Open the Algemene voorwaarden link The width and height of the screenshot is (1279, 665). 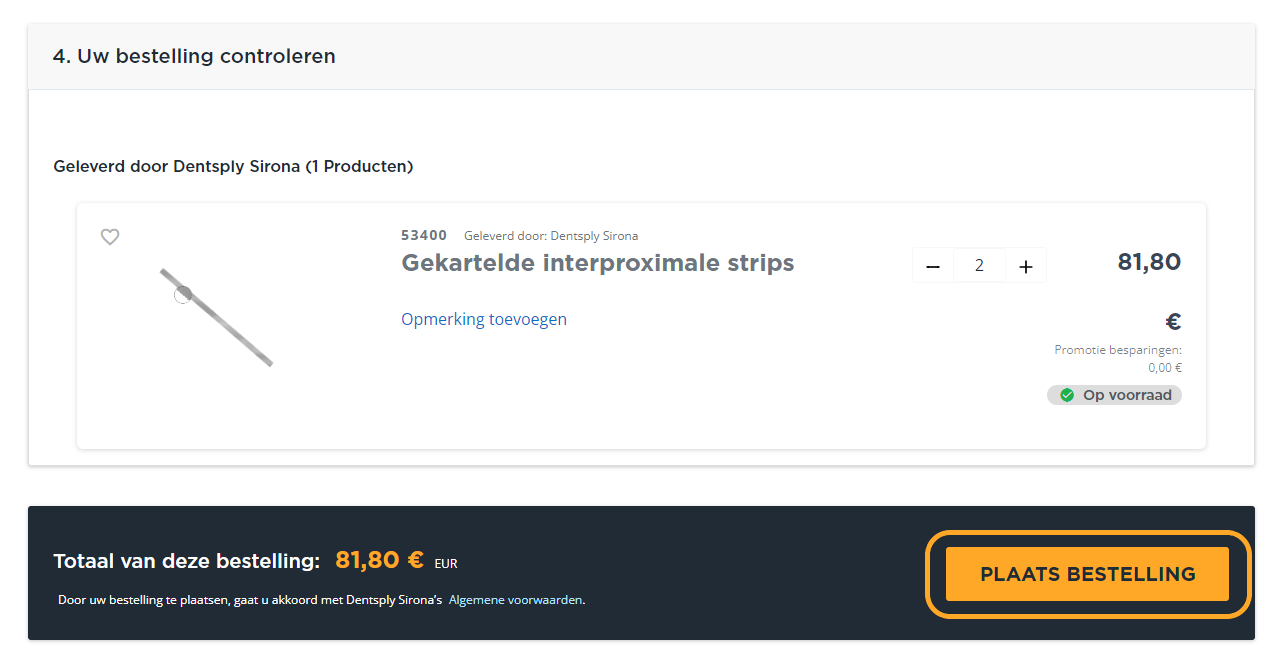[x=515, y=600]
